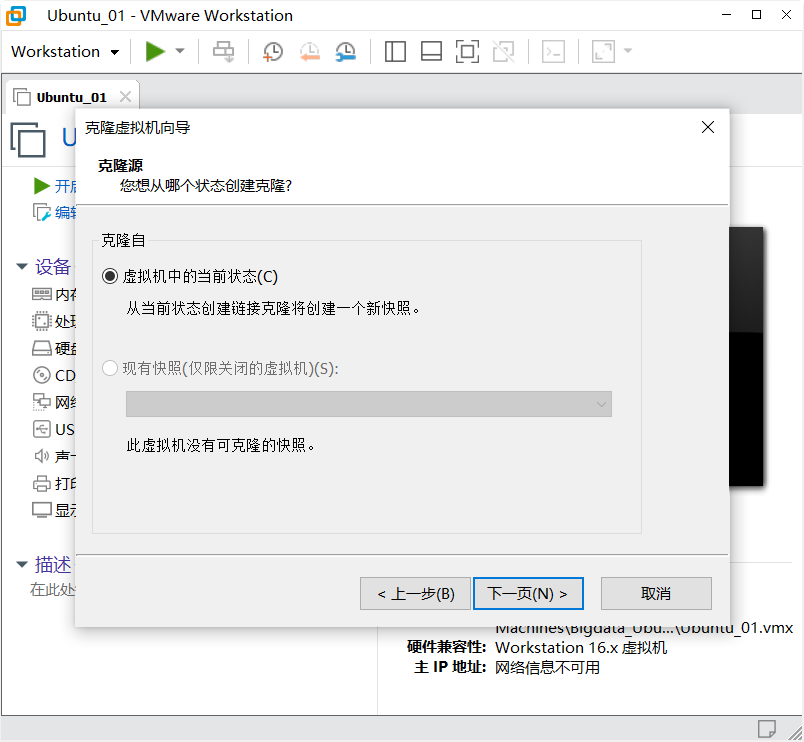
Task: Click the network adapter device icon
Action: pos(42,402)
